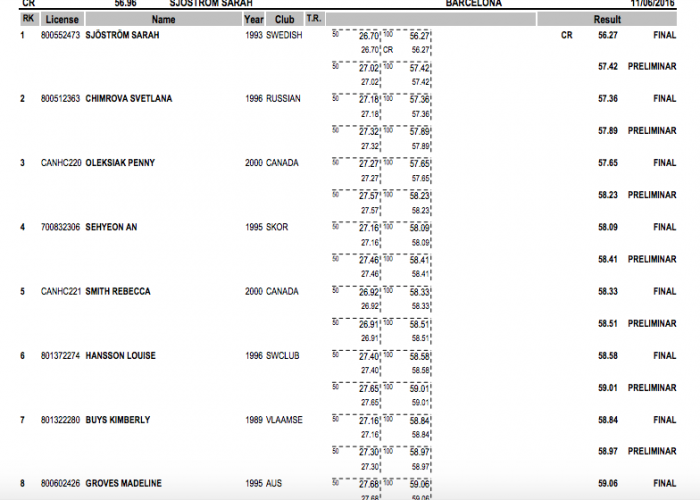Image resolution: width=700 pixels, height=500 pixels.
Task: Click year 2000 in Oleksiak's row
Action: 254,162
